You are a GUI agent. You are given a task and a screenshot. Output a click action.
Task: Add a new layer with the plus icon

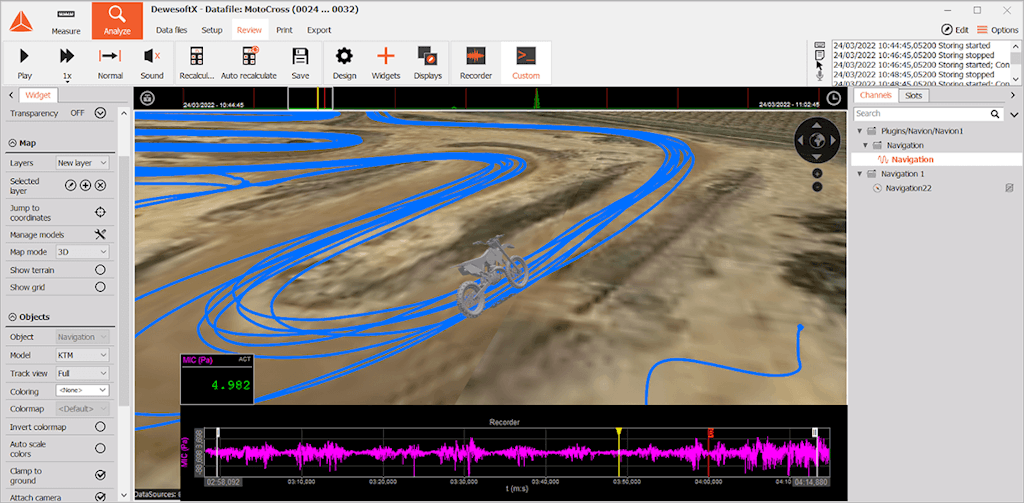point(86,186)
